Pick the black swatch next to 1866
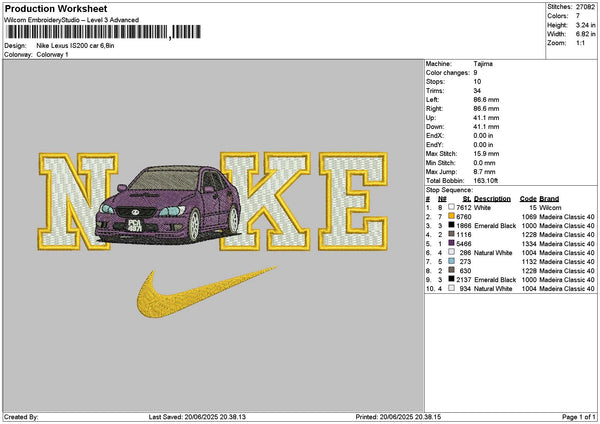 (x=452, y=225)
